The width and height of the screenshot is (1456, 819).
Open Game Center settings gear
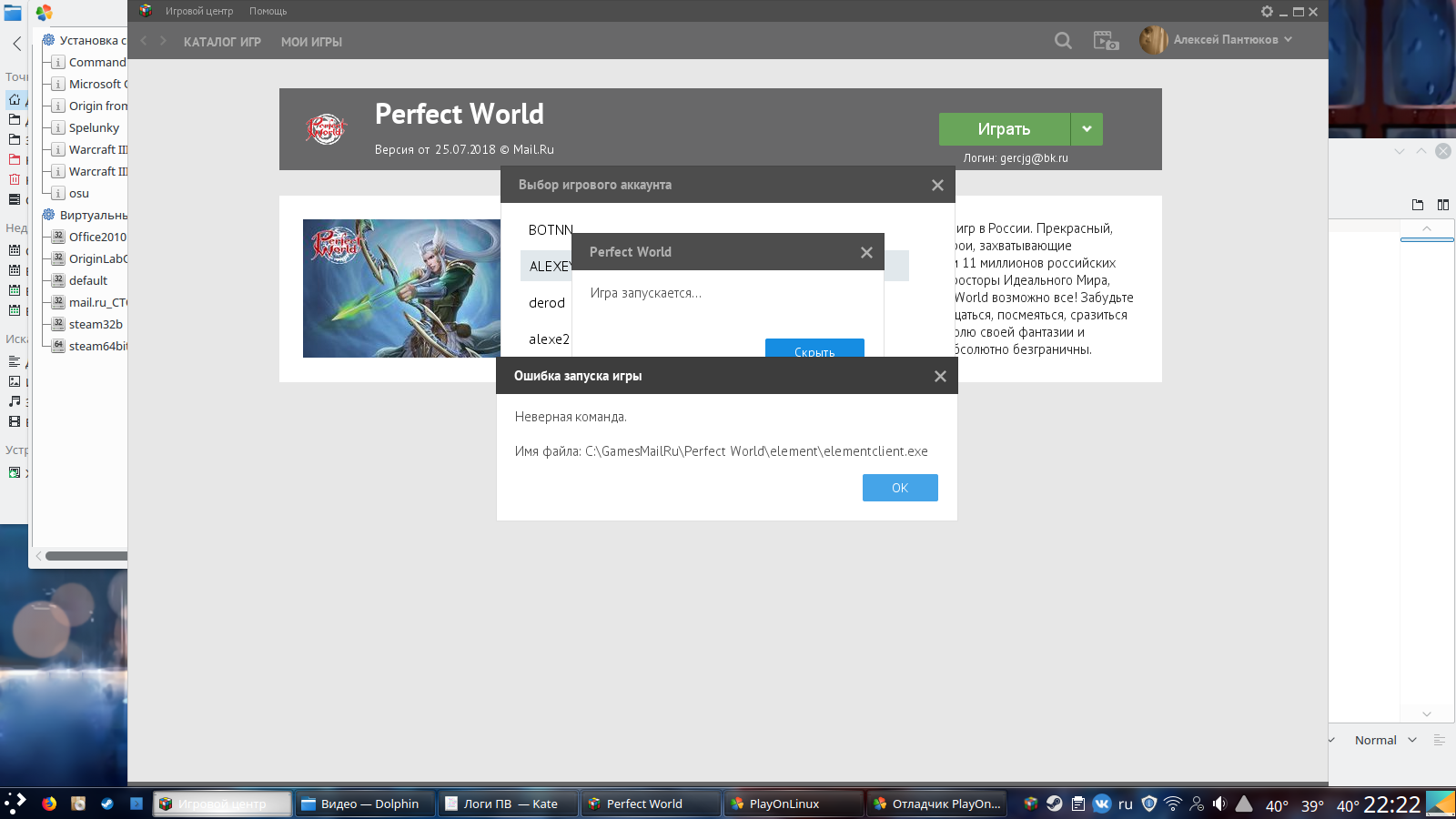tap(1267, 12)
